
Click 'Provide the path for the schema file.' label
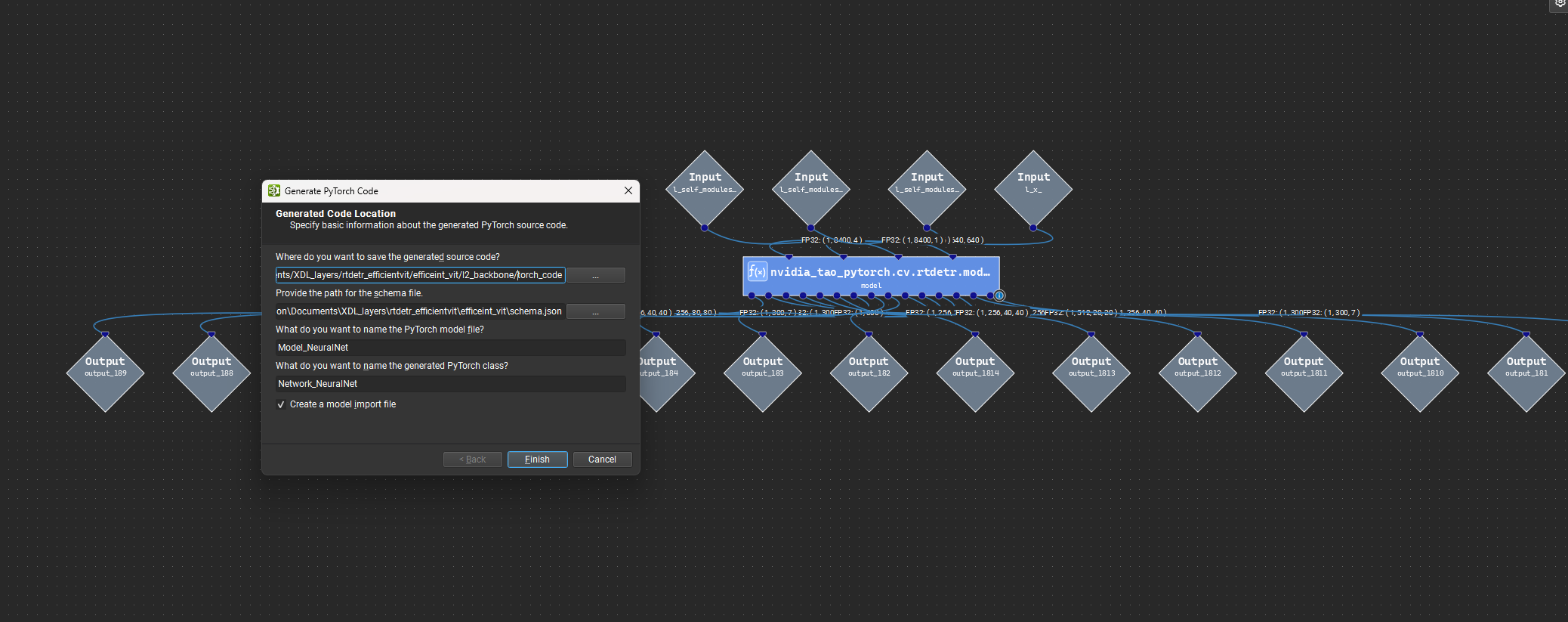point(349,293)
